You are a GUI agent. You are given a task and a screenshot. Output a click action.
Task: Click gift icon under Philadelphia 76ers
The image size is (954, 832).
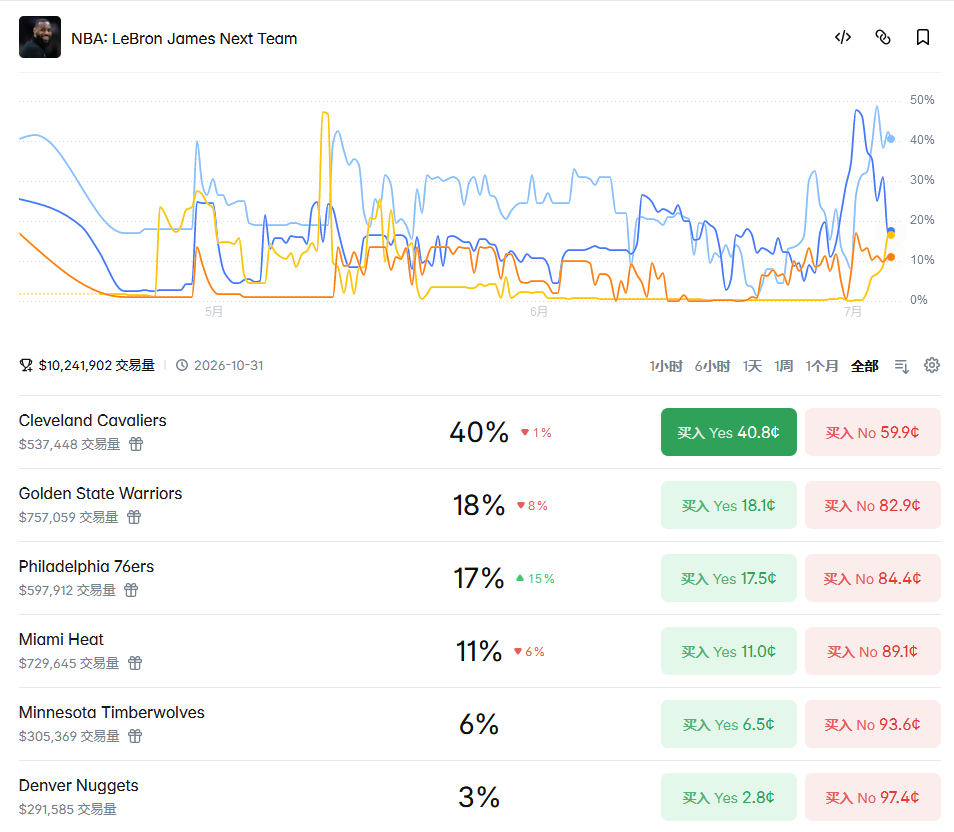pos(131,590)
